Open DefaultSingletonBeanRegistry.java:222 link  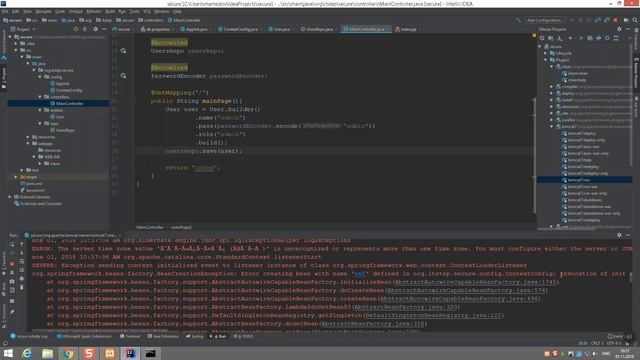(433, 316)
